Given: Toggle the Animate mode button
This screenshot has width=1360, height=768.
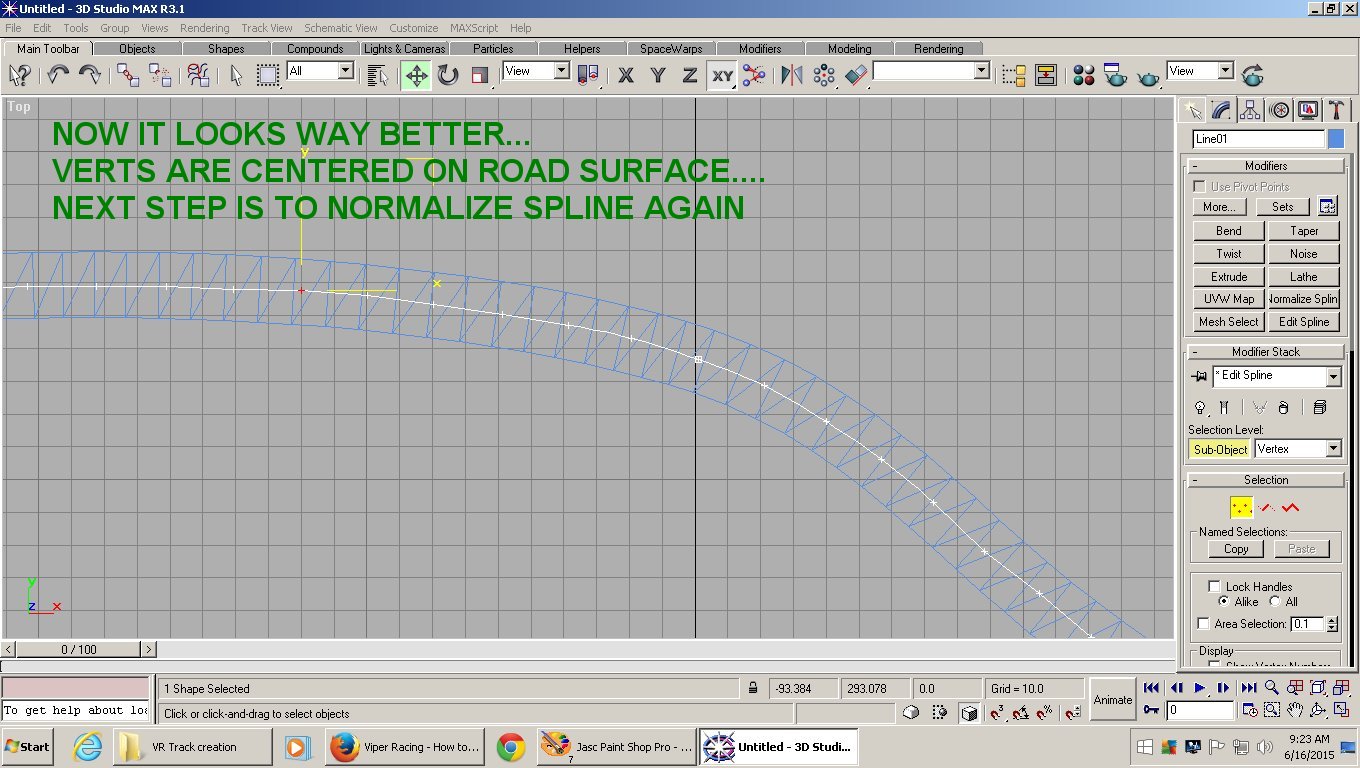Looking at the screenshot, I should (1113, 700).
